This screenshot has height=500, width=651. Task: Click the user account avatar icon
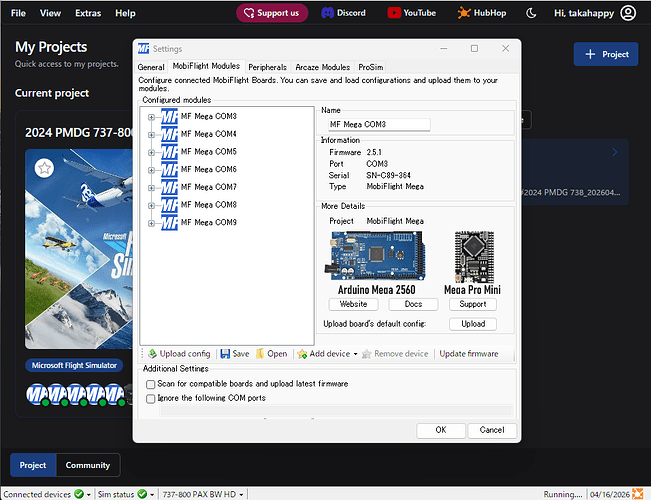628,13
